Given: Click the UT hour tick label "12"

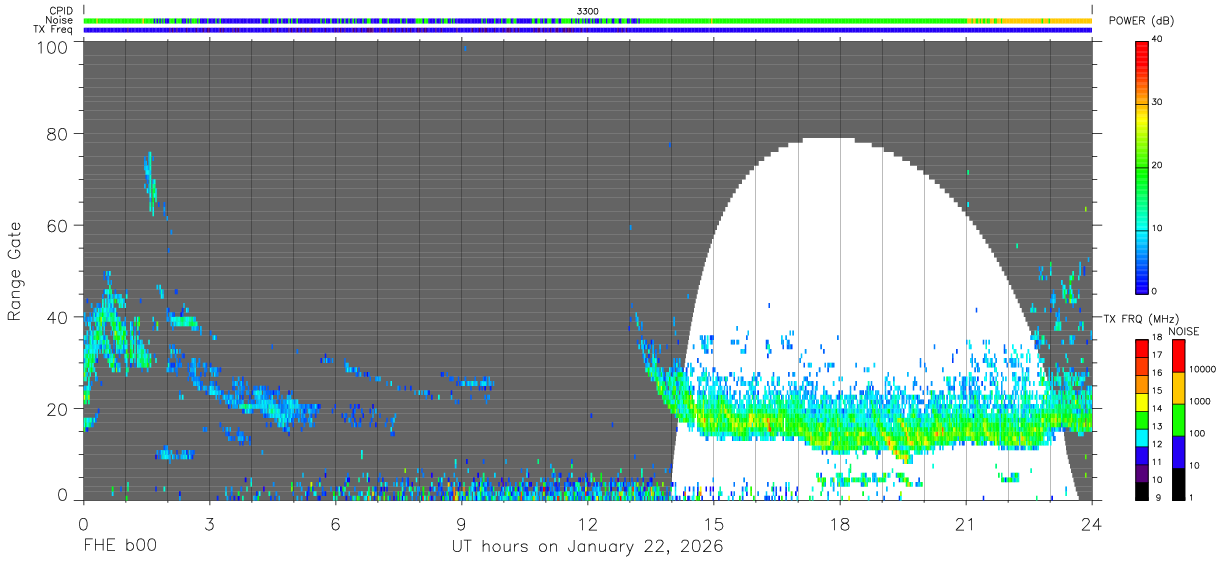Looking at the screenshot, I should (x=587, y=524).
